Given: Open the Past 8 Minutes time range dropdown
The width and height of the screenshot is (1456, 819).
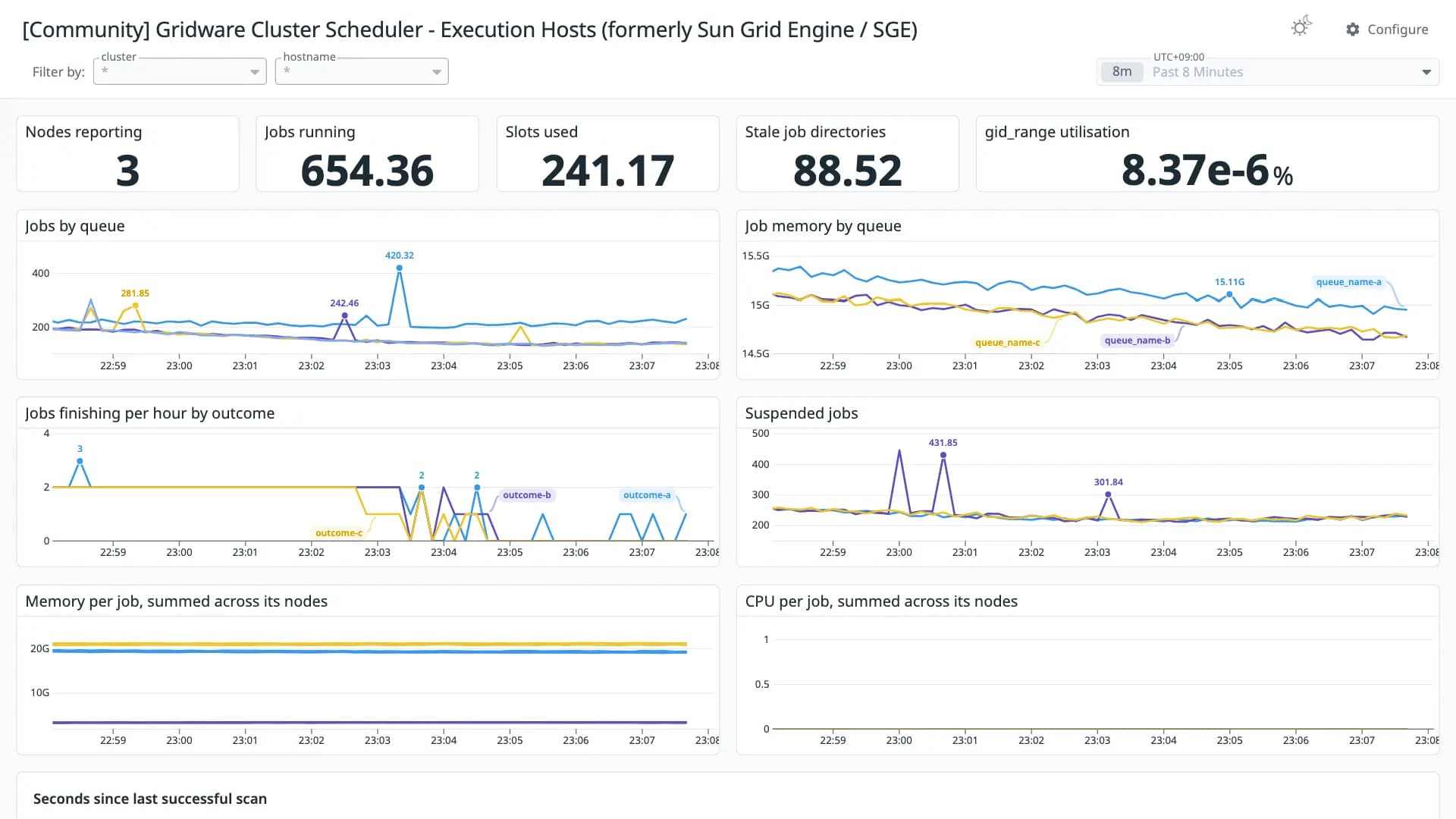Looking at the screenshot, I should click(x=1268, y=72).
